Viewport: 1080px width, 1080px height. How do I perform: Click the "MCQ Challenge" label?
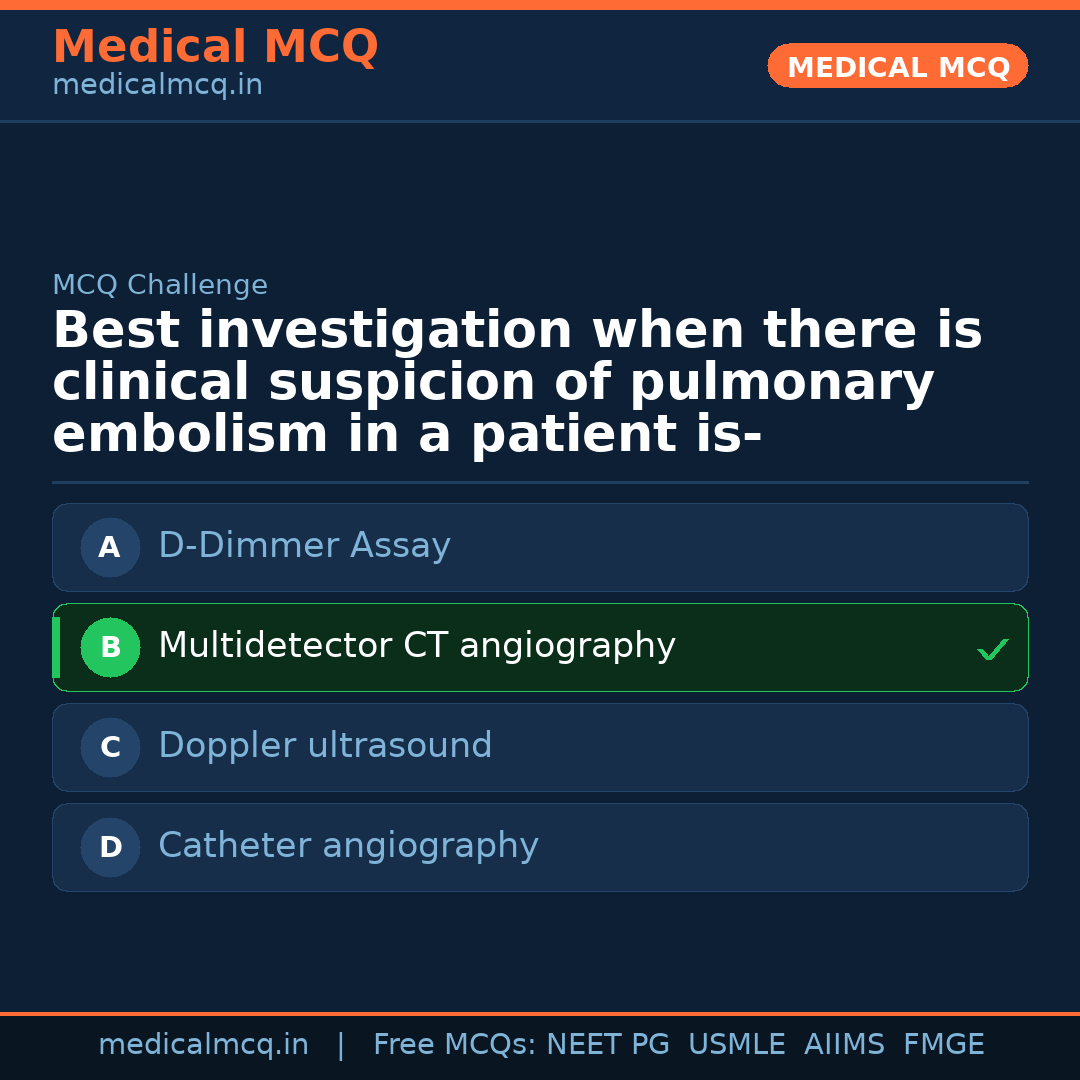click(x=160, y=286)
